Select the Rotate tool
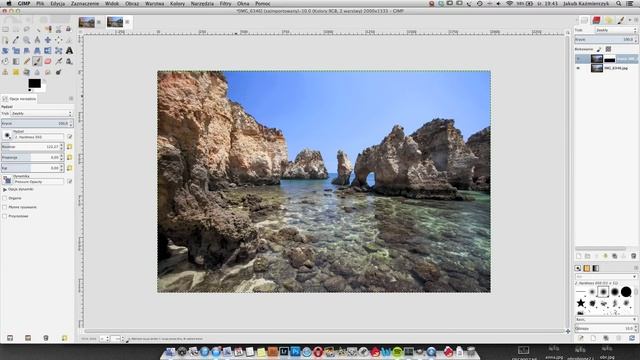The width and height of the screenshot is (640, 360). click(5, 51)
